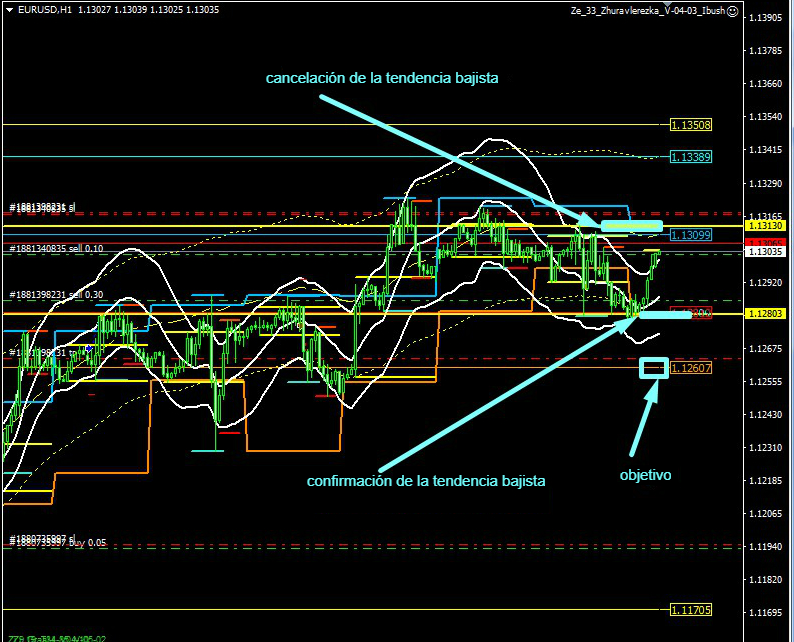Click the small blue arrow trade marker

tap(89, 348)
